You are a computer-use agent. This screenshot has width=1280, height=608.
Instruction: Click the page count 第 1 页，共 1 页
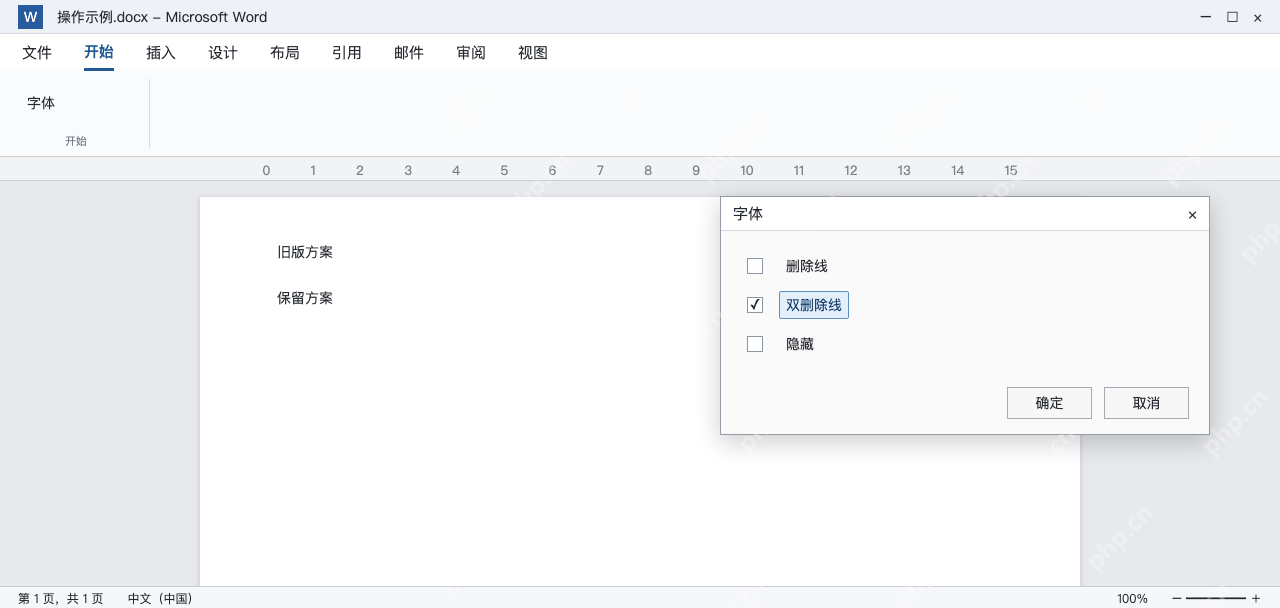point(60,598)
